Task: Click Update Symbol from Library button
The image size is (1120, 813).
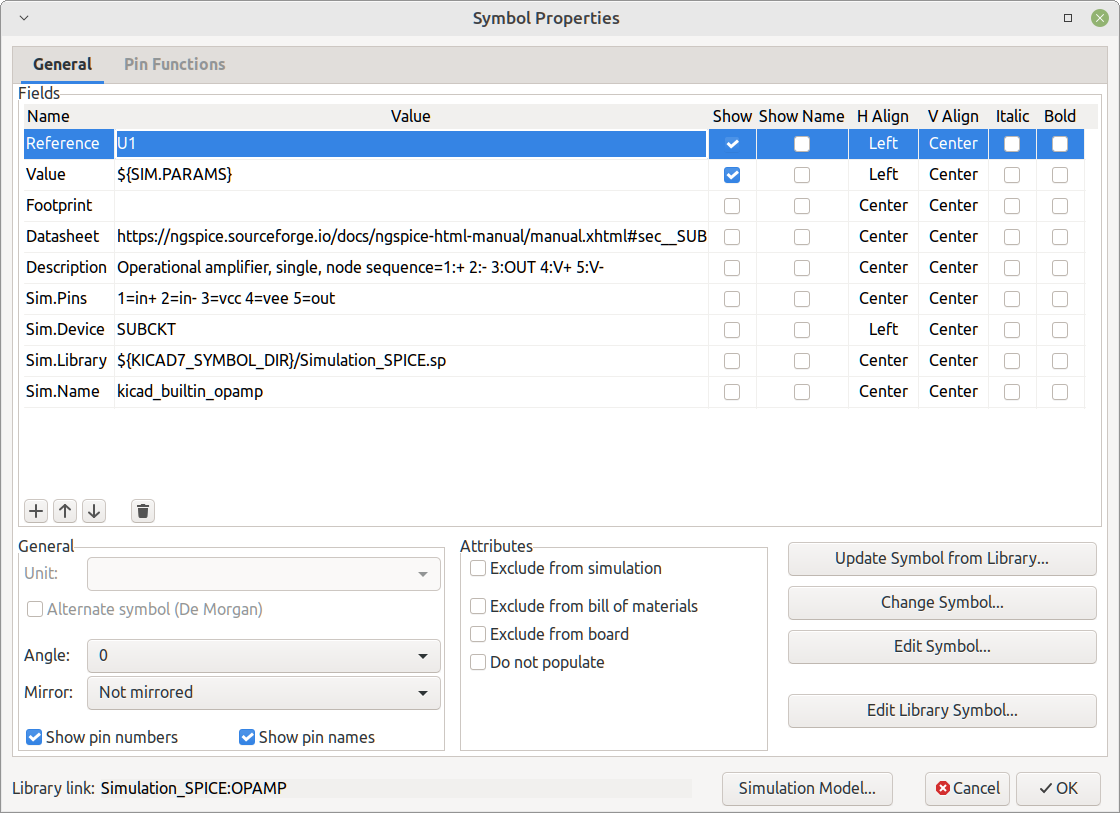Action: coord(942,559)
